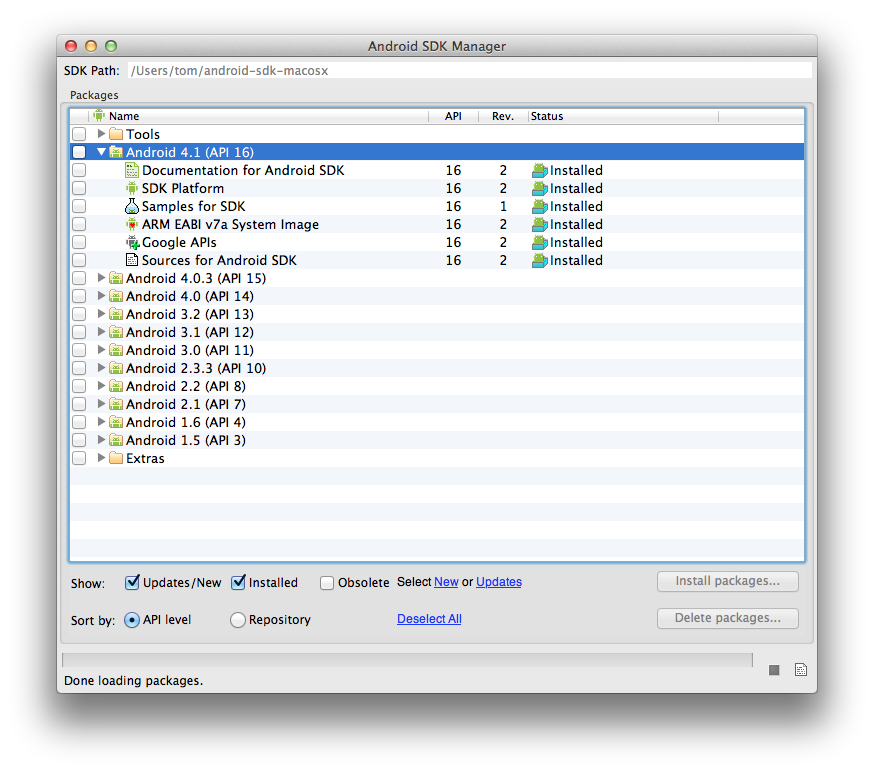Click the Deselect All link
Viewport: 874px width, 772px height.
point(429,618)
